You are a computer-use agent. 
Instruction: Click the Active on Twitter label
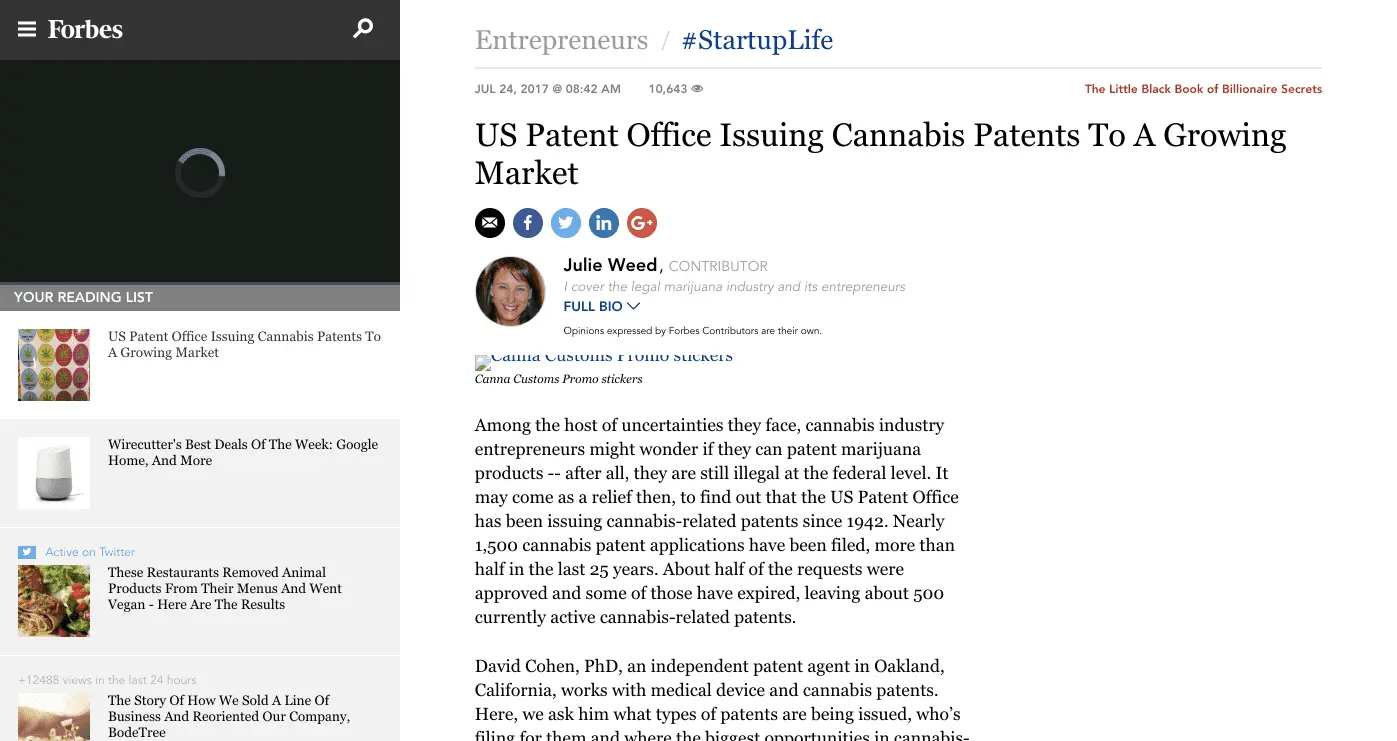[89, 552]
